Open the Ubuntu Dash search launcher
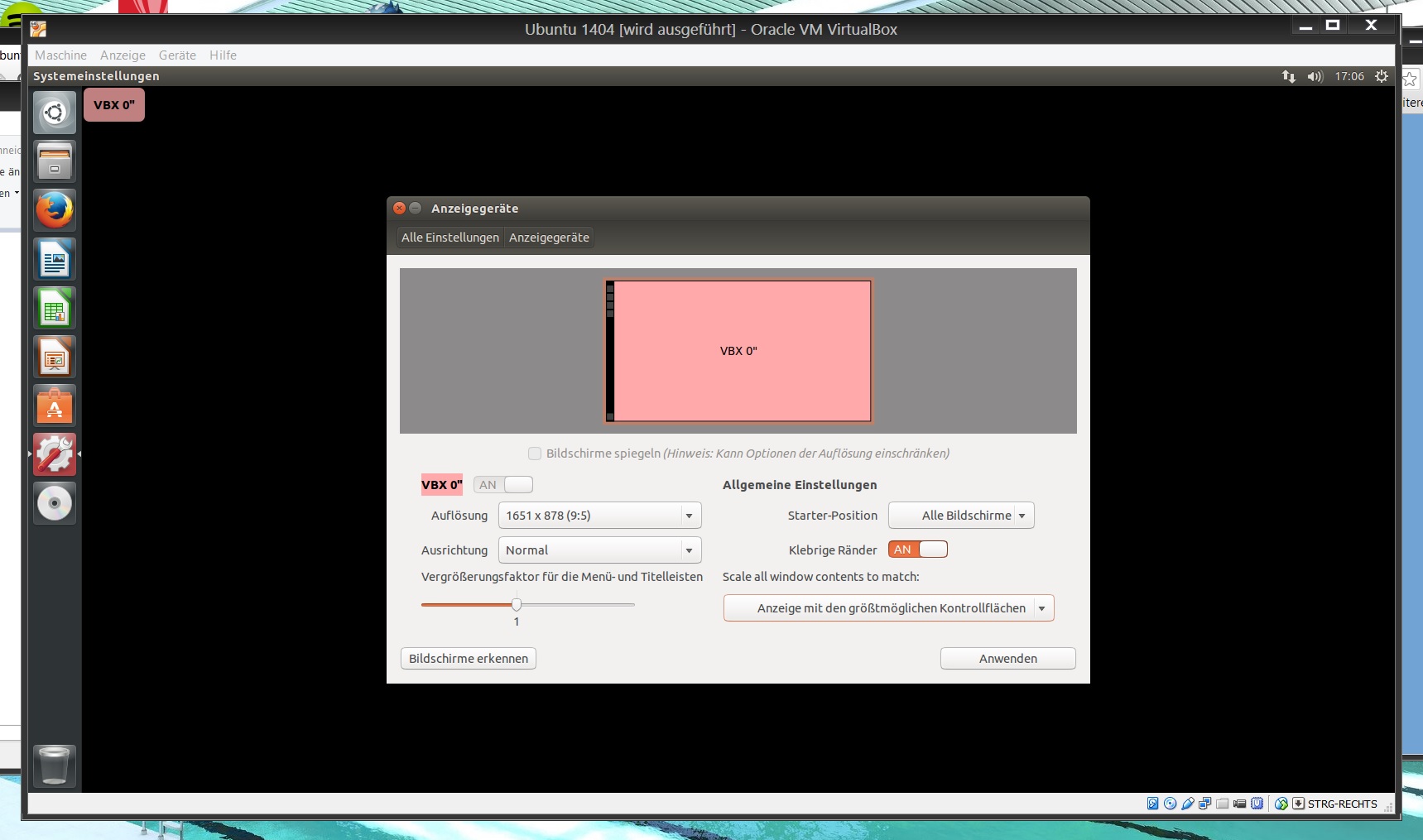The height and width of the screenshot is (840, 1423). 55,112
